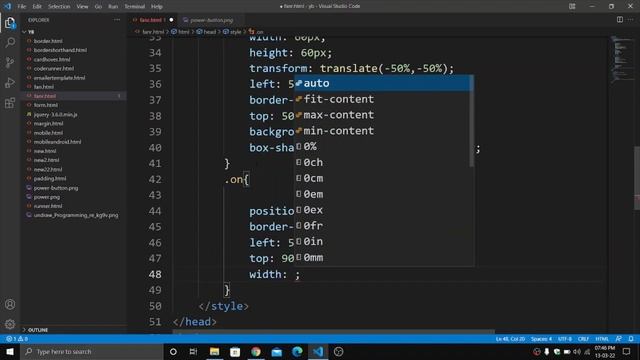Pick the 0em suggestion

pos(382,194)
